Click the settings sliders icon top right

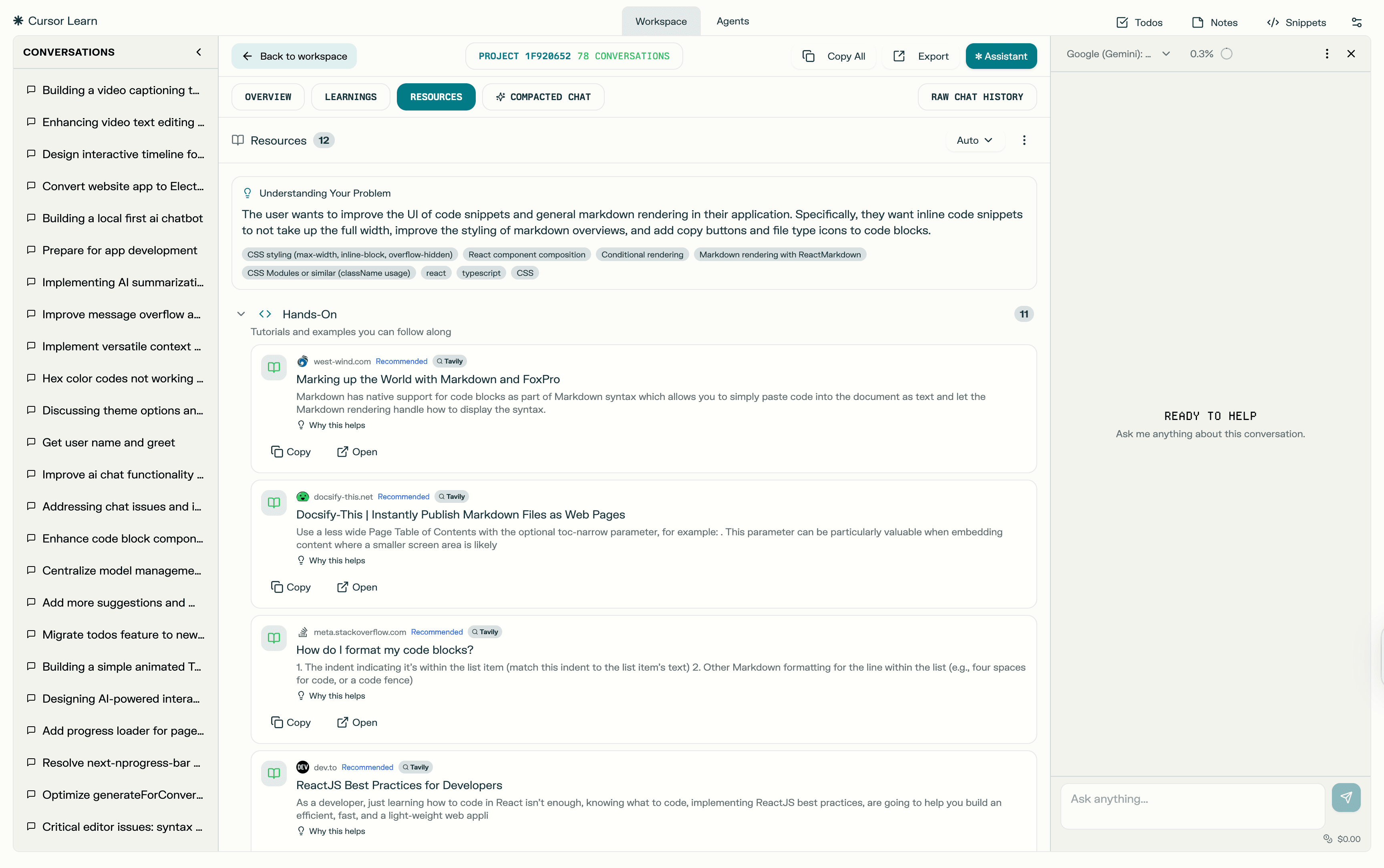[x=1356, y=22]
